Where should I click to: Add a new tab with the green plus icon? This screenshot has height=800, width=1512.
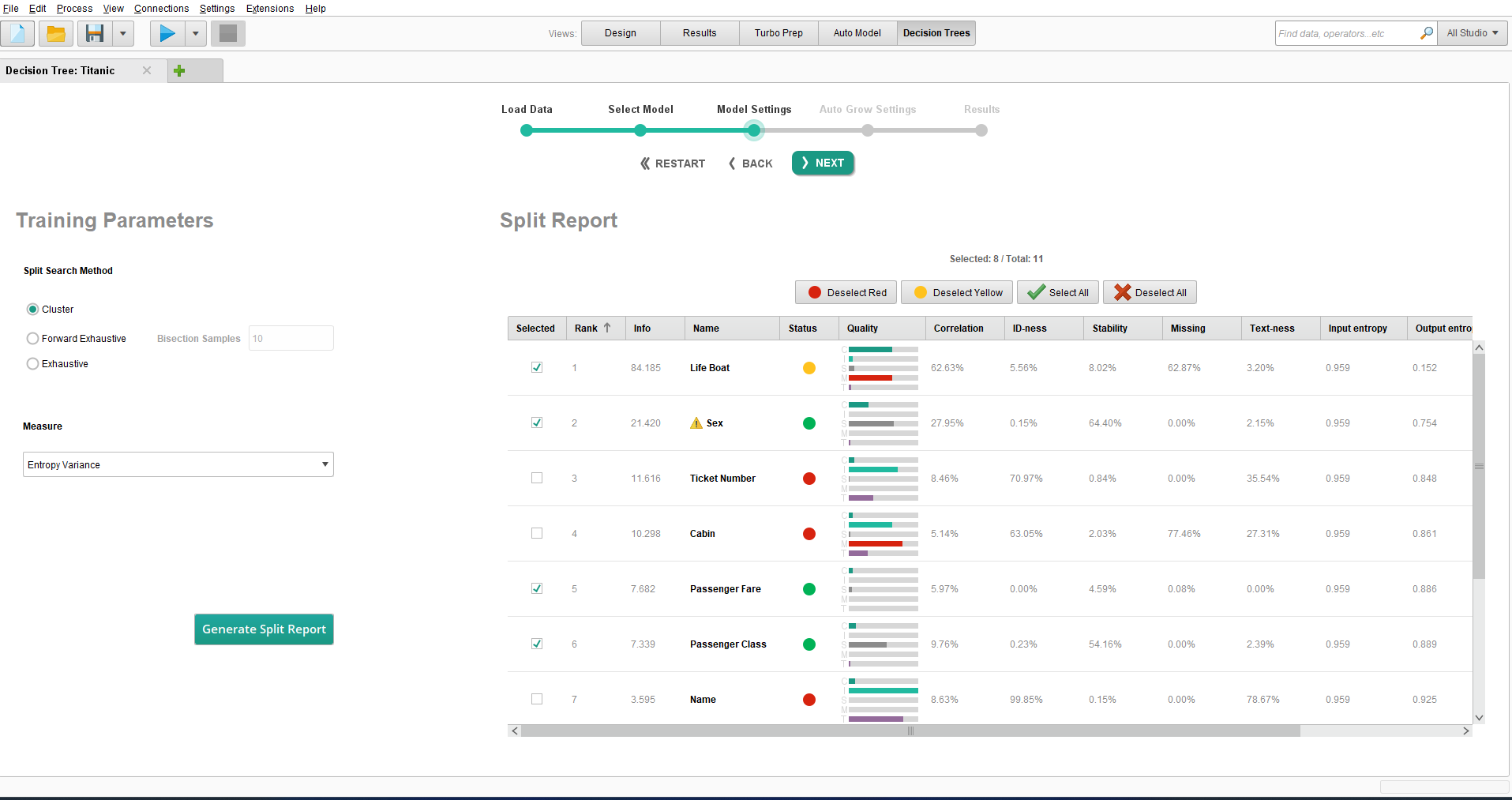[179, 71]
